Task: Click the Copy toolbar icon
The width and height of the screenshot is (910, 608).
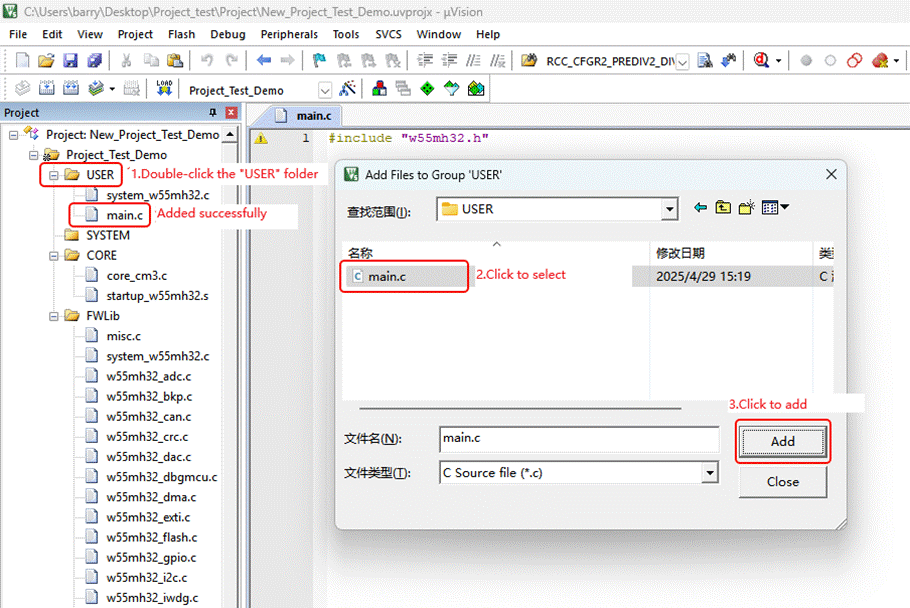Action: (x=151, y=60)
